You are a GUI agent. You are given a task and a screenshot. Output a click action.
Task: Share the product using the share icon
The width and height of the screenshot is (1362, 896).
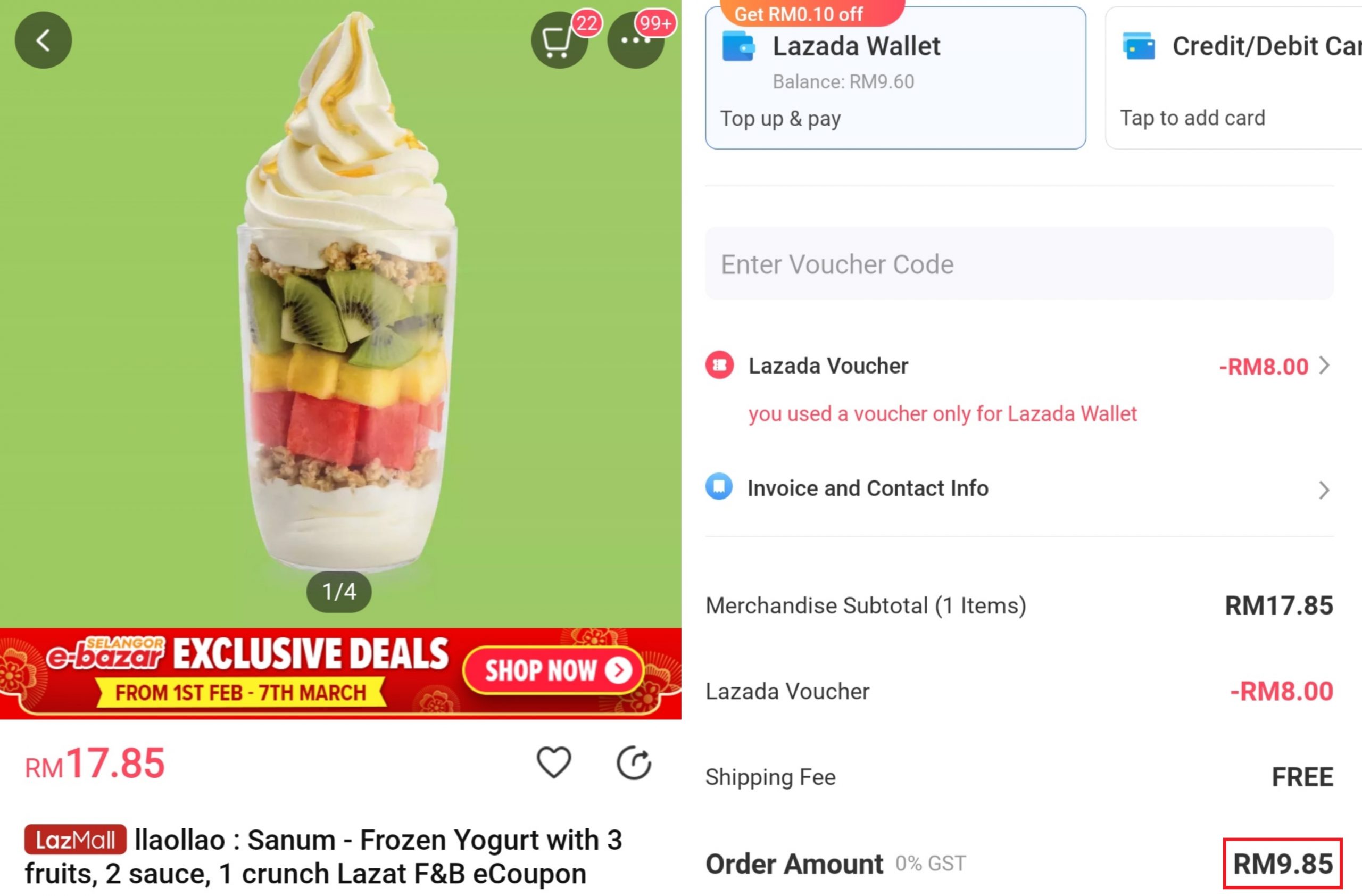coord(634,762)
